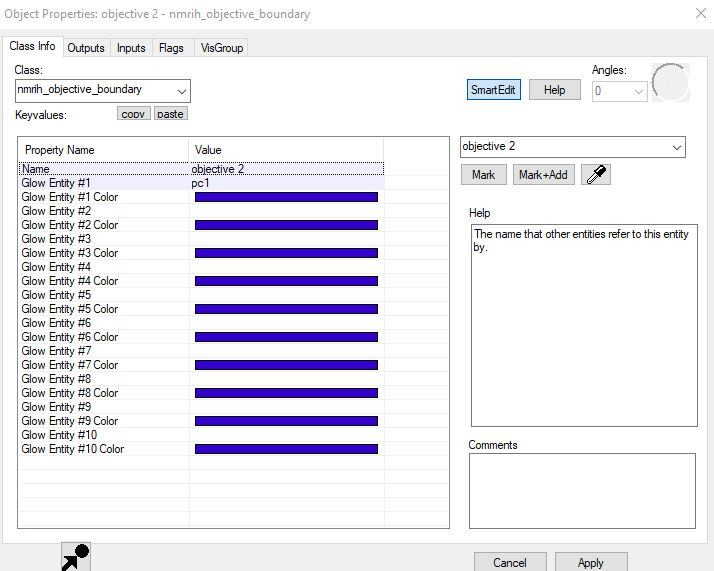The image size is (714, 571).
Task: Click the Glow Entity #10 Color label
Action: [x=73, y=449]
